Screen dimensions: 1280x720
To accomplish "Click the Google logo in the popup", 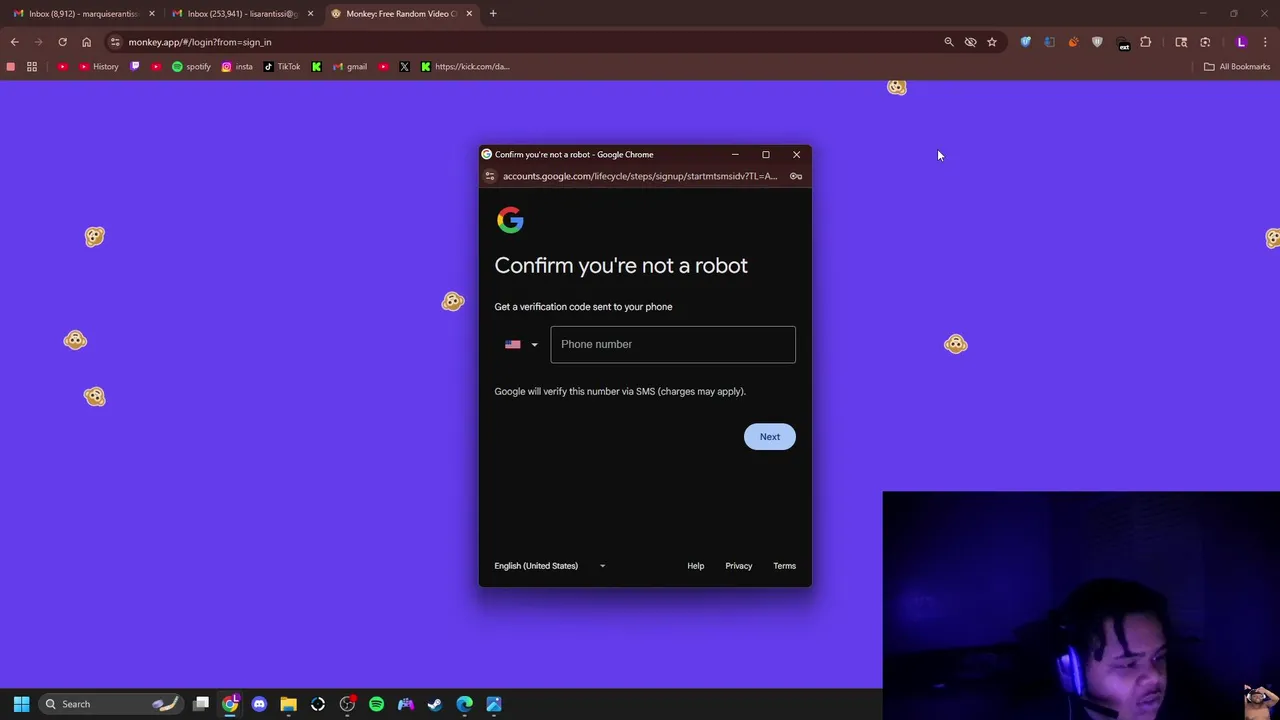I will point(510,220).
